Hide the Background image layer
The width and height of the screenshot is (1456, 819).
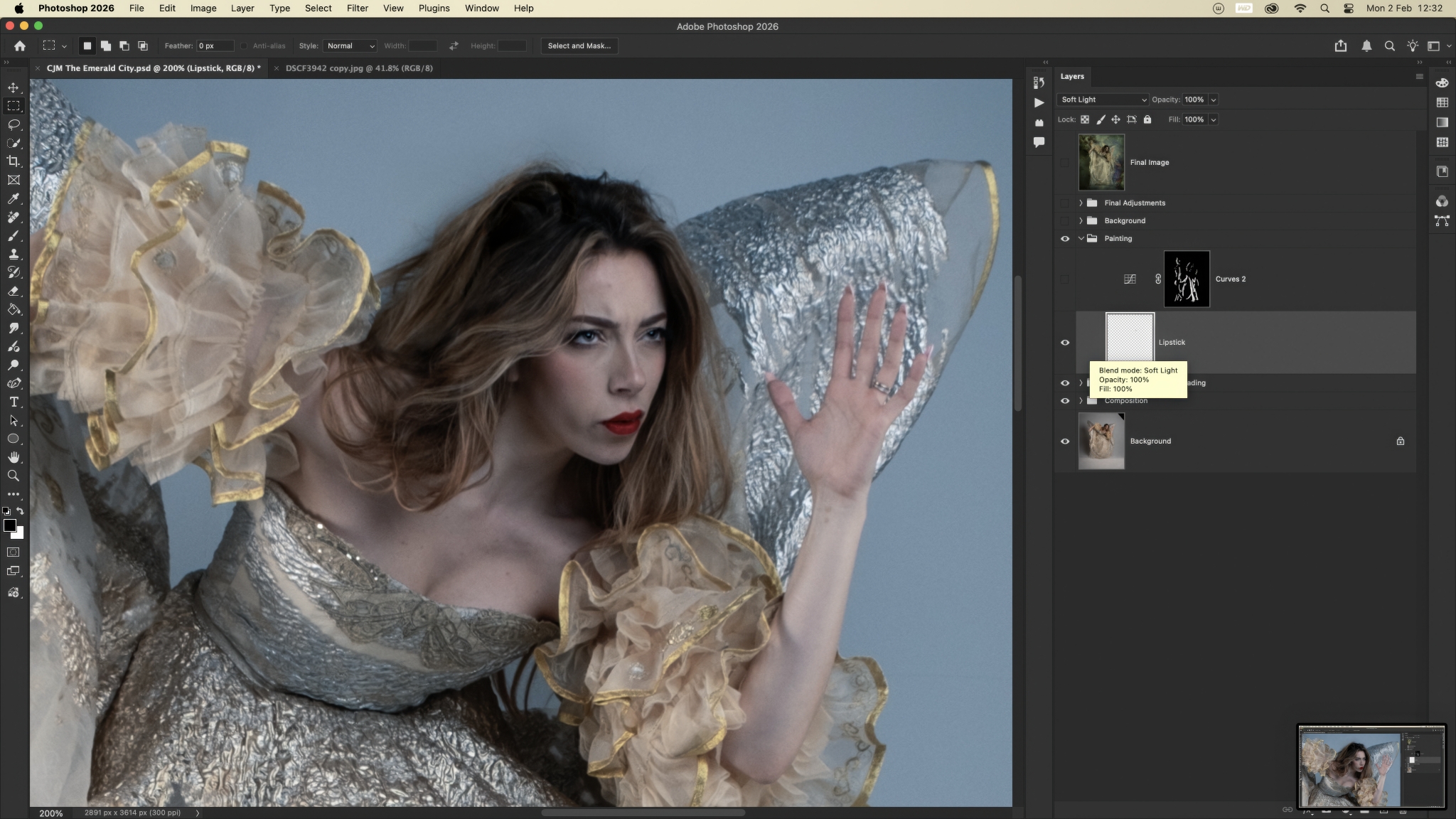[x=1064, y=441]
